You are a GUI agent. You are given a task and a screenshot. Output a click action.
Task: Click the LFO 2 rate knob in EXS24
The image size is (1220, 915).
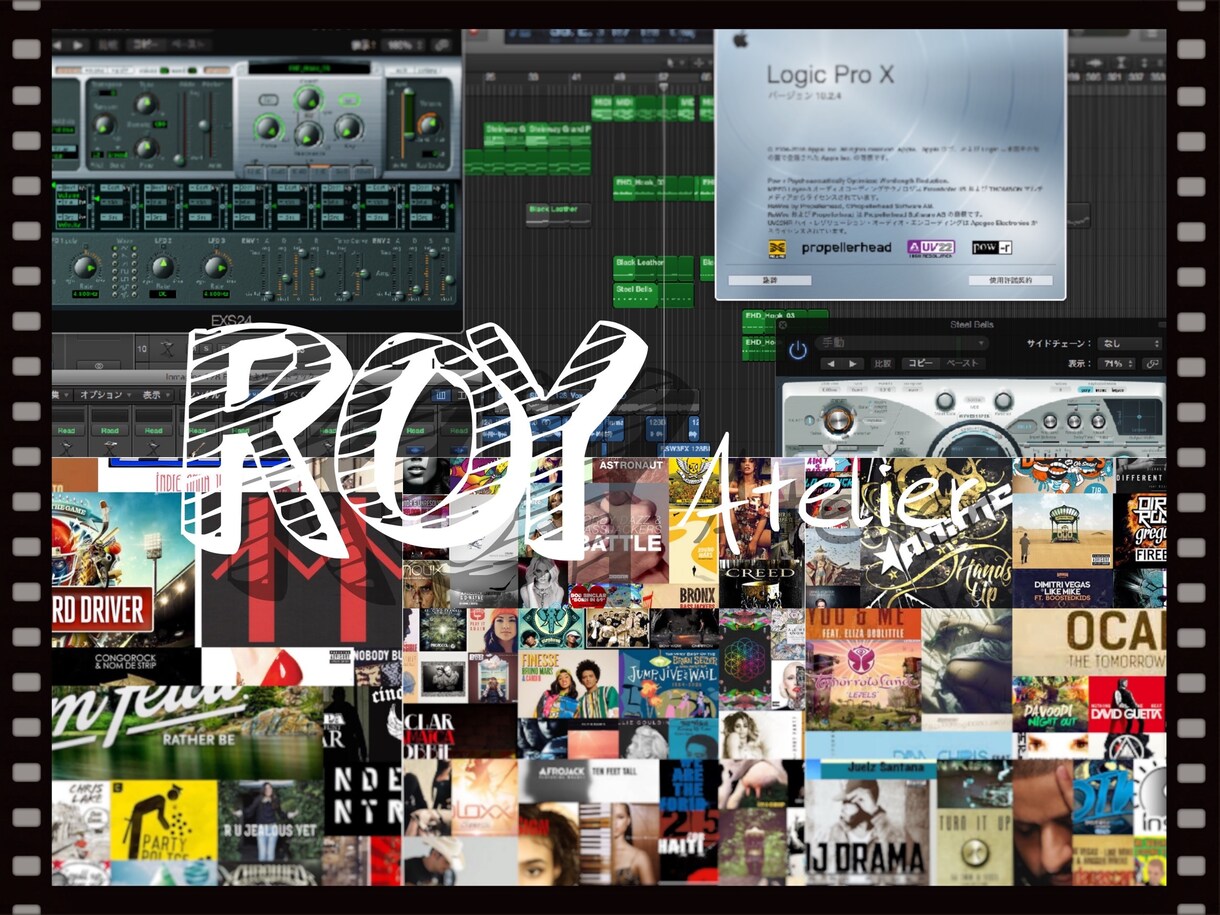(x=162, y=267)
